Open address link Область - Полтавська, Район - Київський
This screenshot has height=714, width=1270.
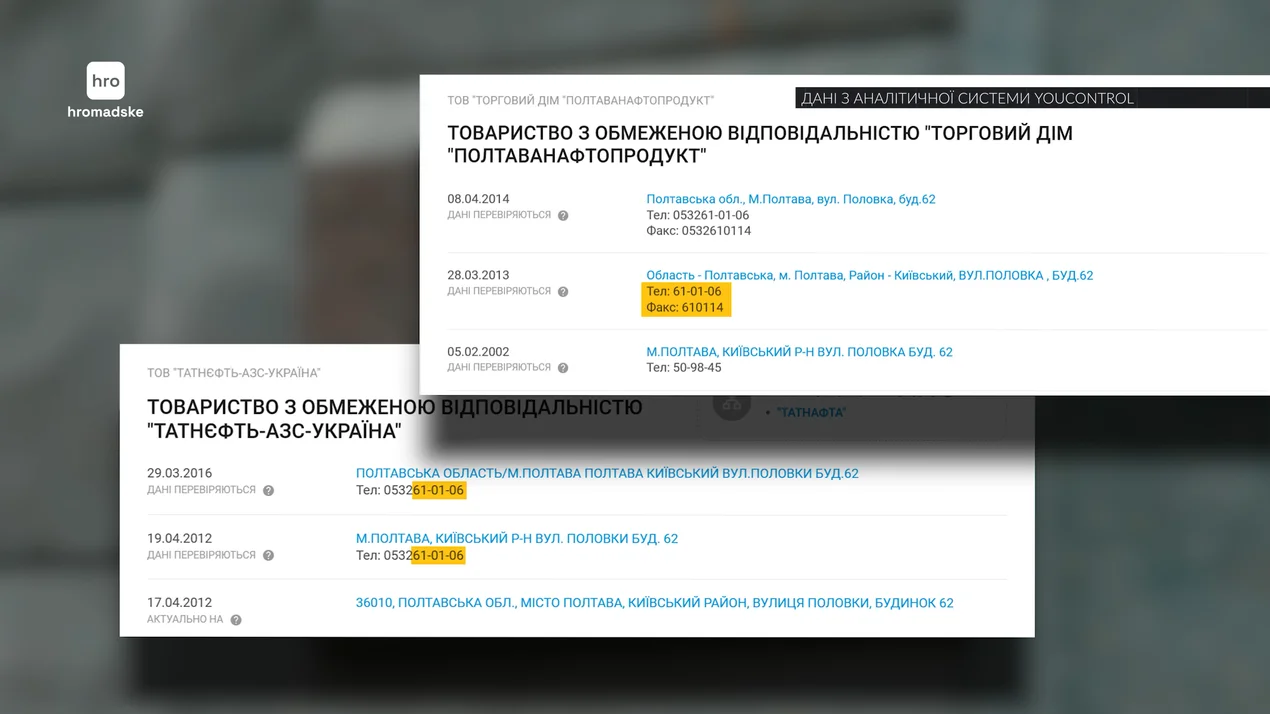pos(870,275)
